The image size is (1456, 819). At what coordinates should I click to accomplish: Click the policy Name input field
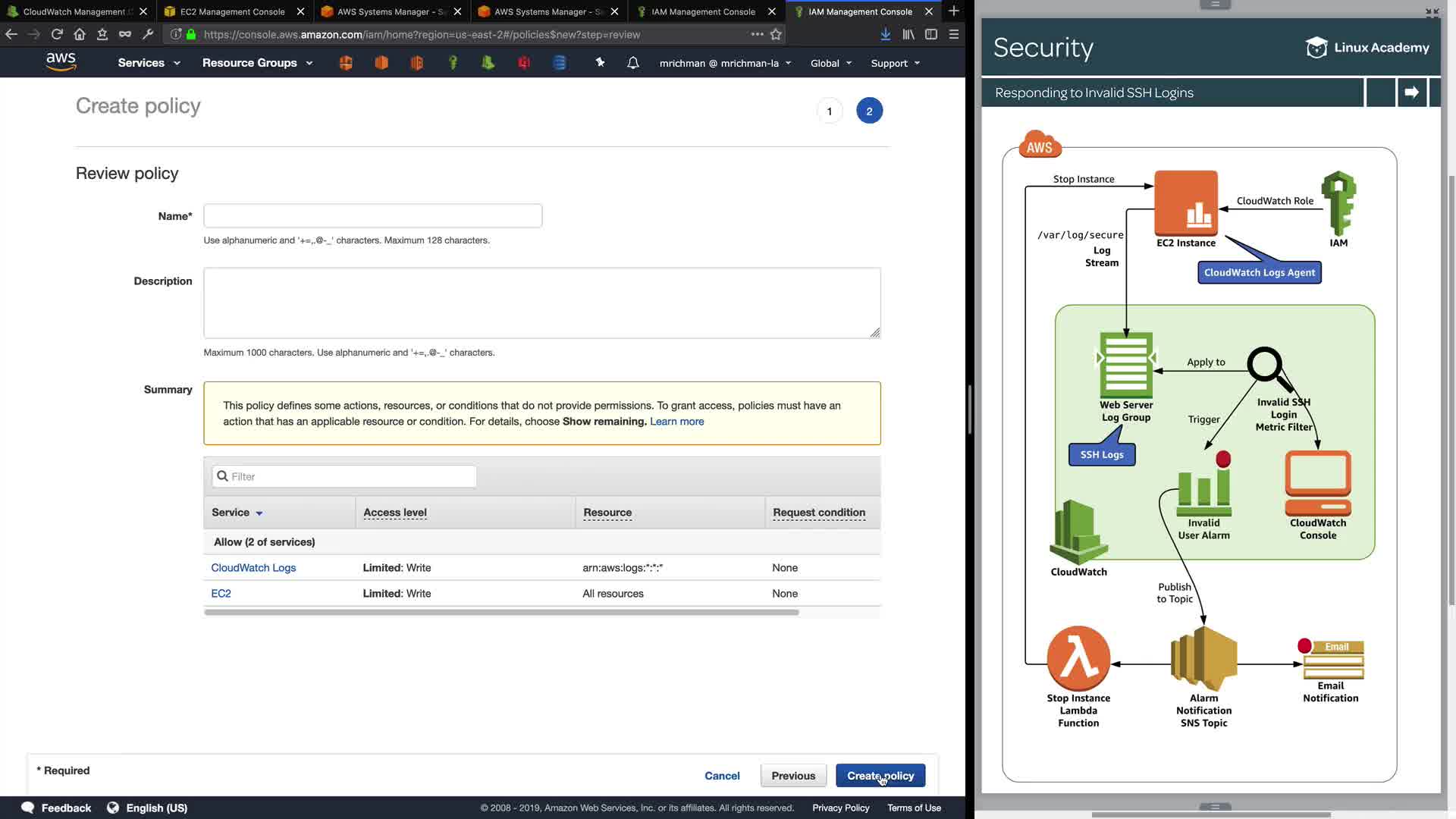pos(372,216)
